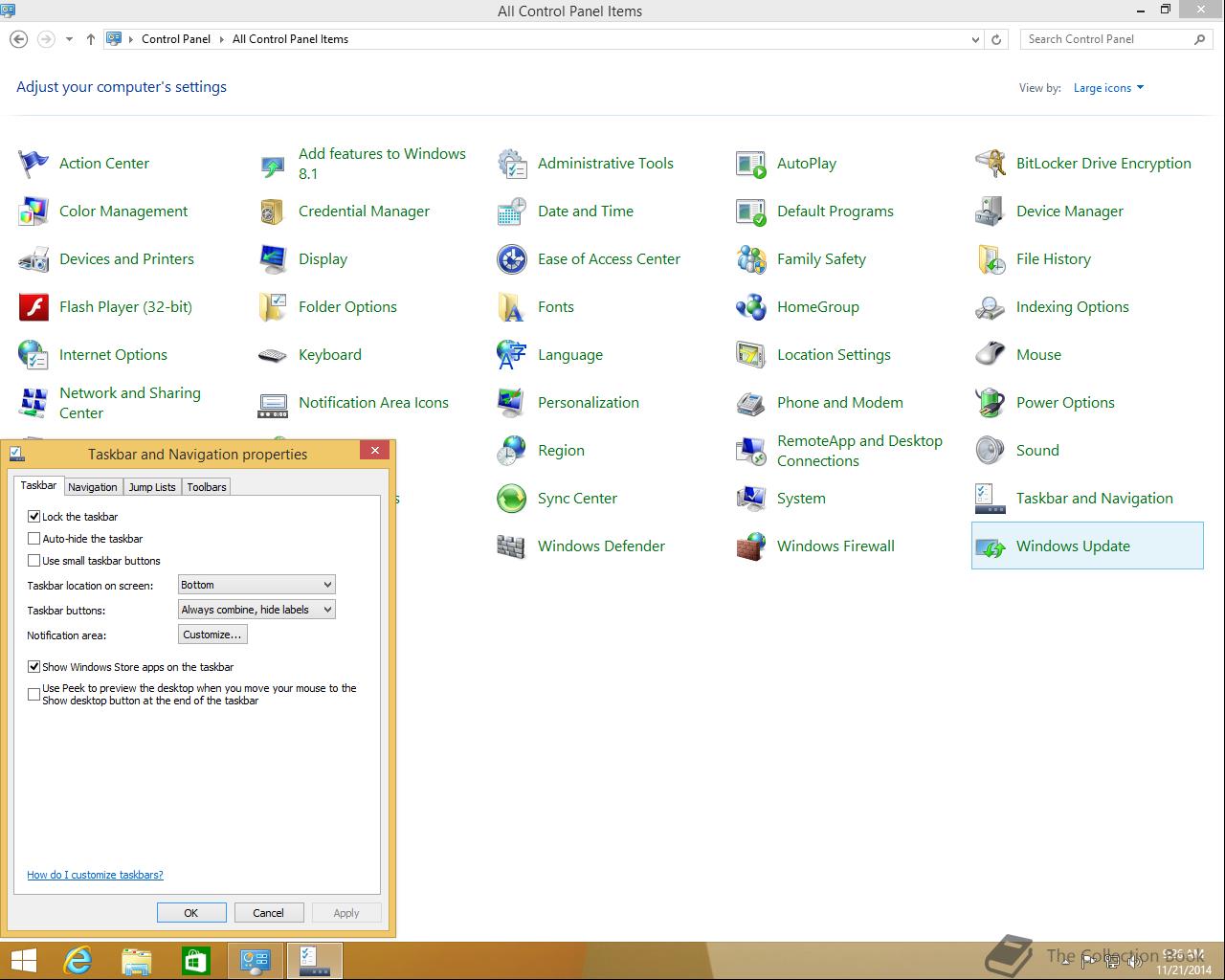Open Windows Store from taskbar
1225x980 pixels.
pyautogui.click(x=196, y=961)
